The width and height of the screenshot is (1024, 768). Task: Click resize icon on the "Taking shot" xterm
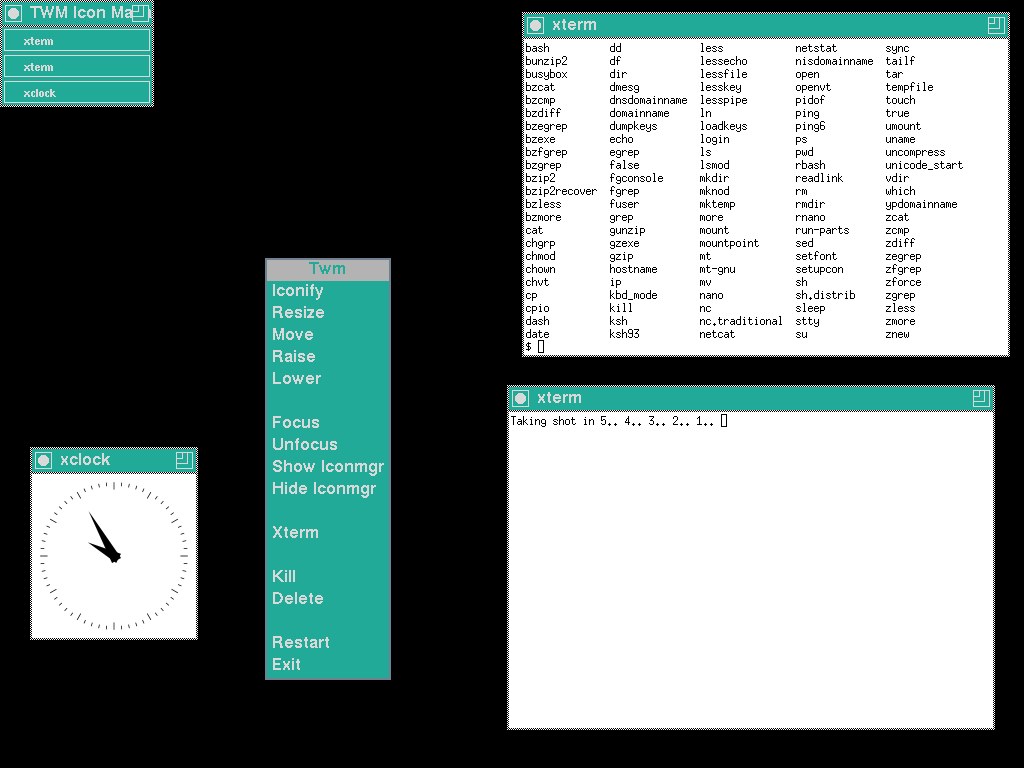pyautogui.click(x=980, y=398)
